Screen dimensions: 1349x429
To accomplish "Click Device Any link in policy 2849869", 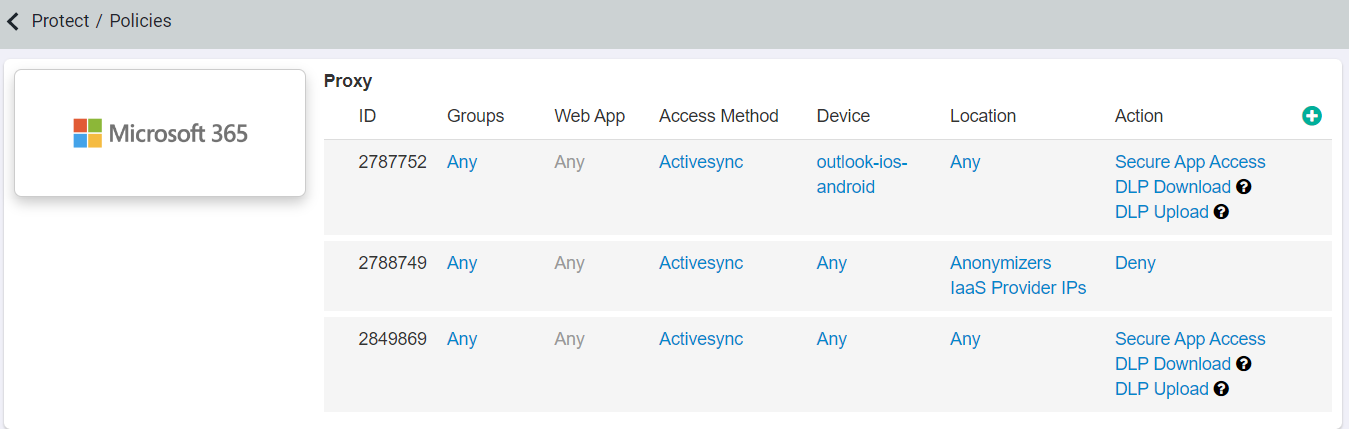I will pyautogui.click(x=832, y=339).
